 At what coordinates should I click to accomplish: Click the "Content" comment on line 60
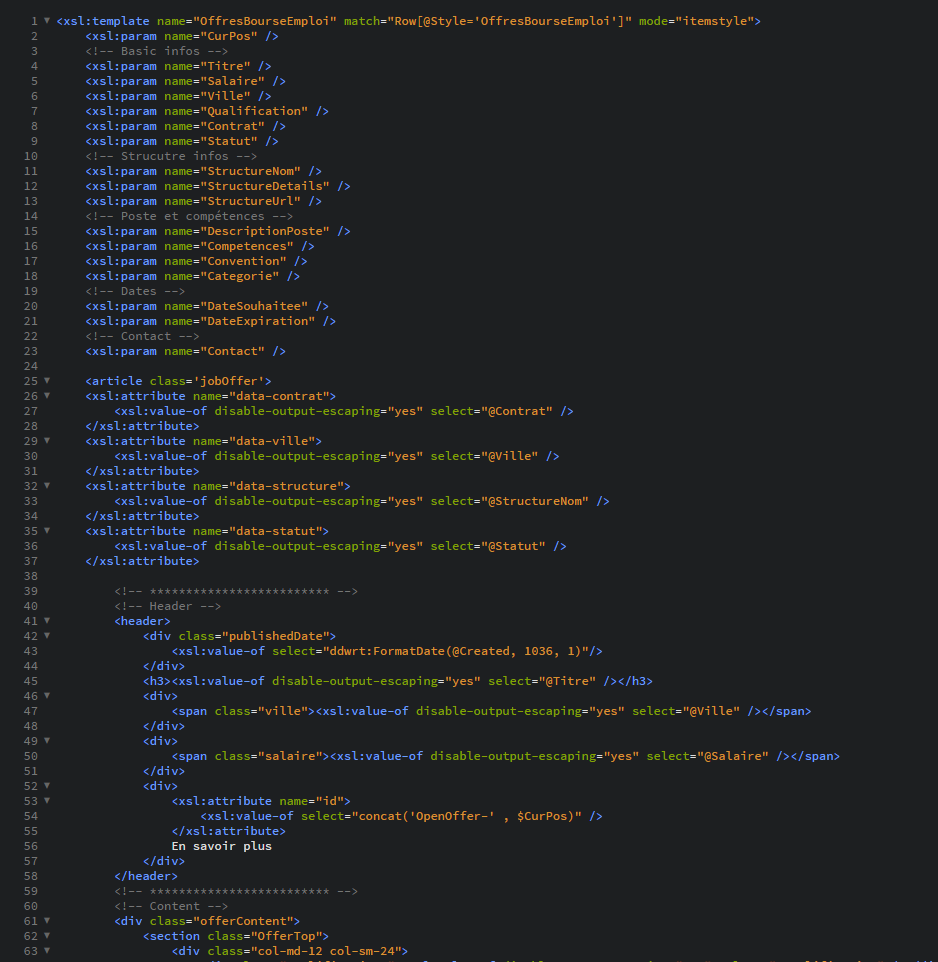(x=171, y=906)
